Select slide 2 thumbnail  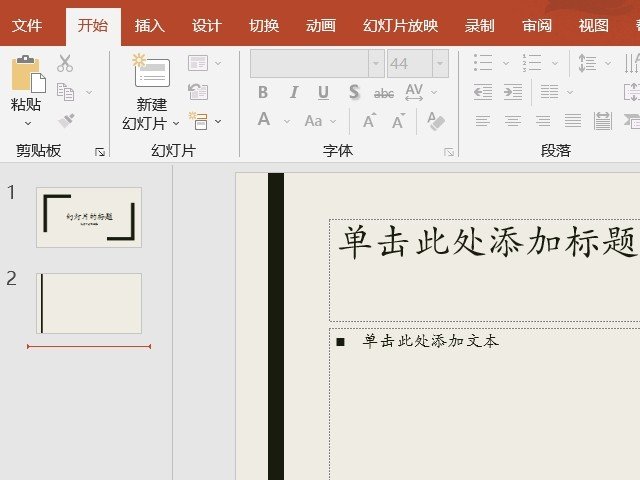point(89,303)
